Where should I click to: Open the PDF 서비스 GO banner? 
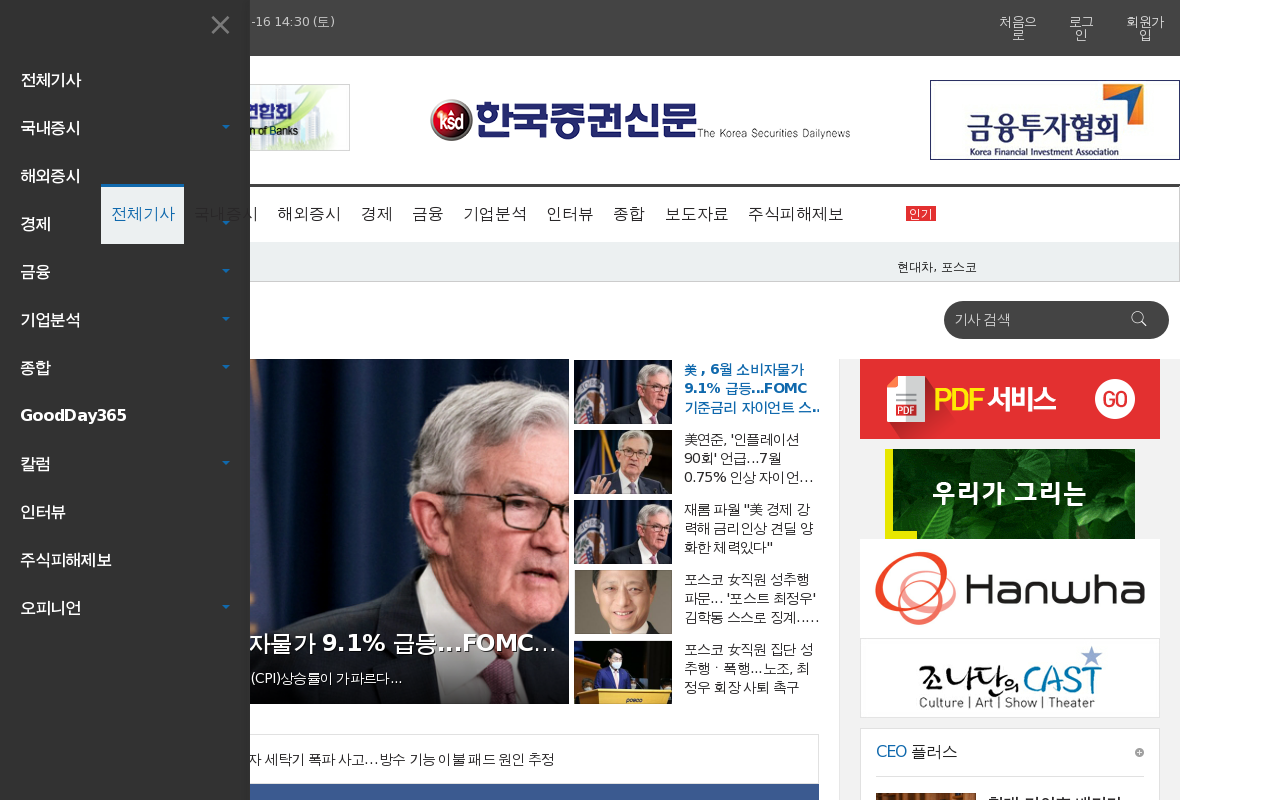(1010, 399)
